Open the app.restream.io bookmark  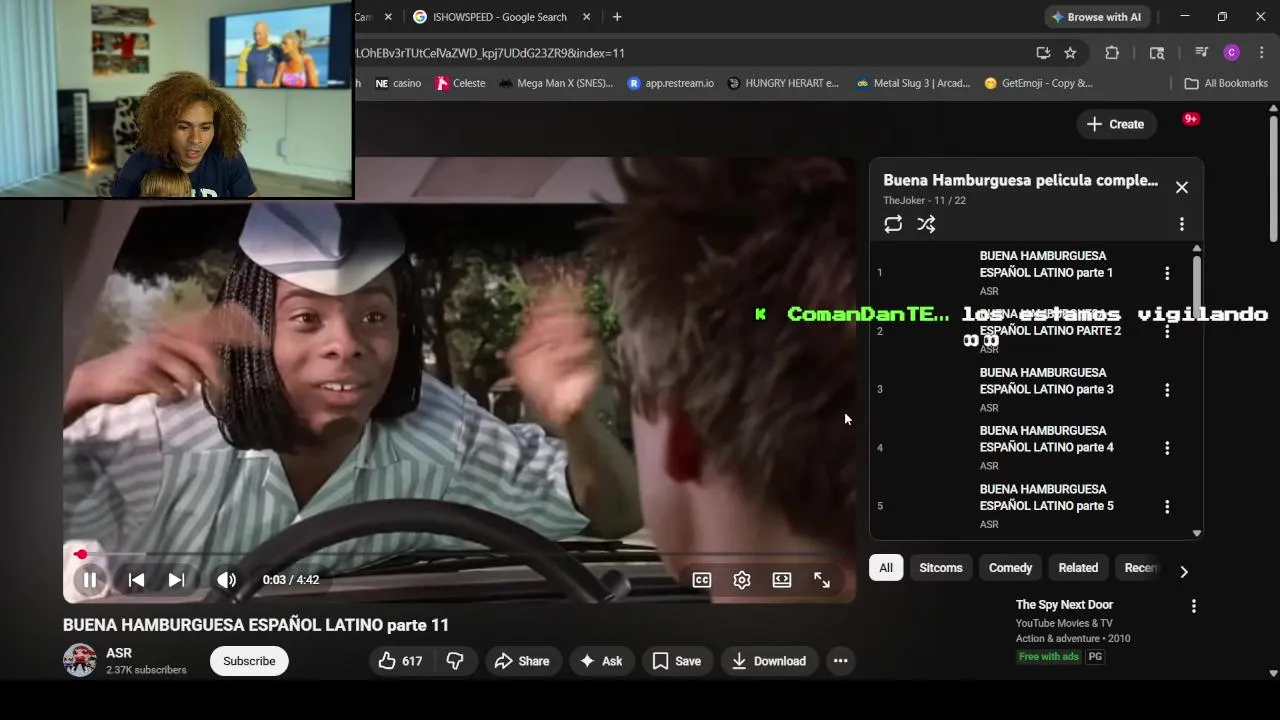click(x=670, y=83)
